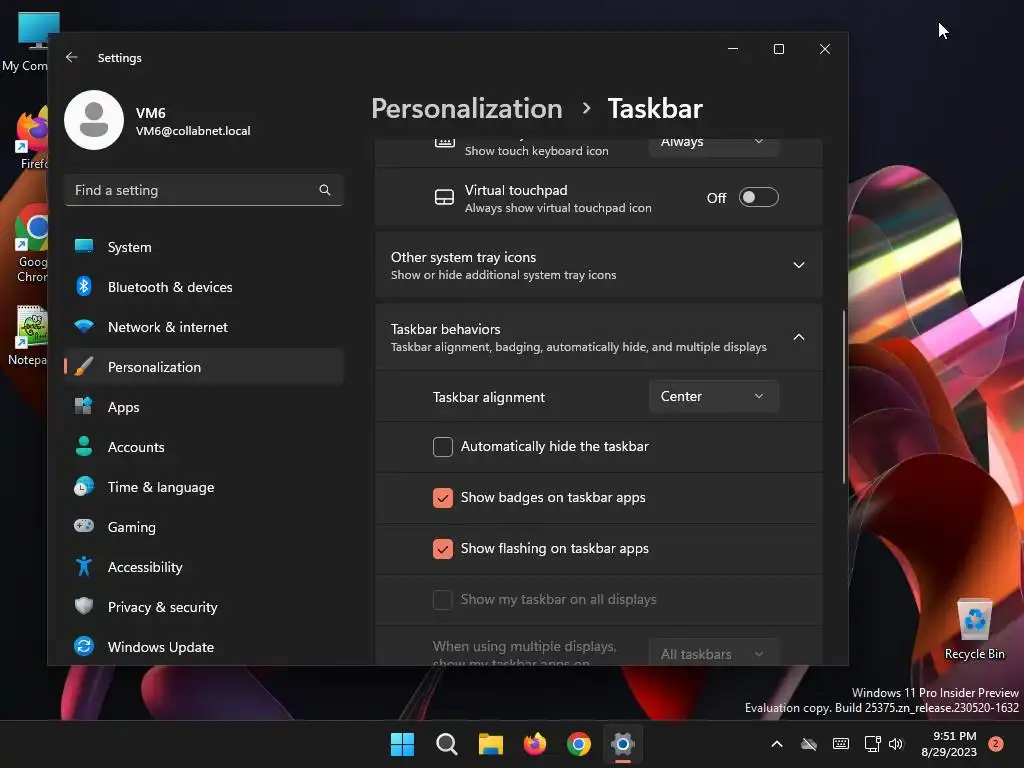
Task: Open File Explorer from taskbar
Action: [490, 744]
